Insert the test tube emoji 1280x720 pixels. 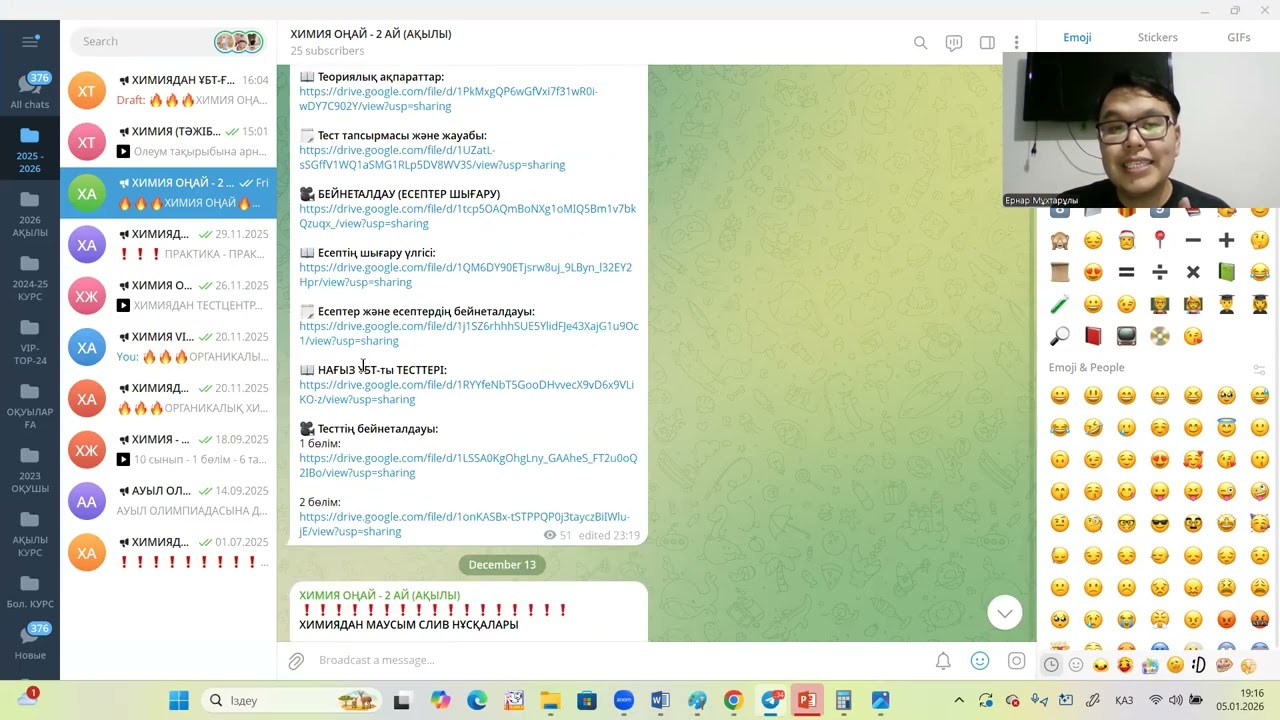click(1060, 304)
